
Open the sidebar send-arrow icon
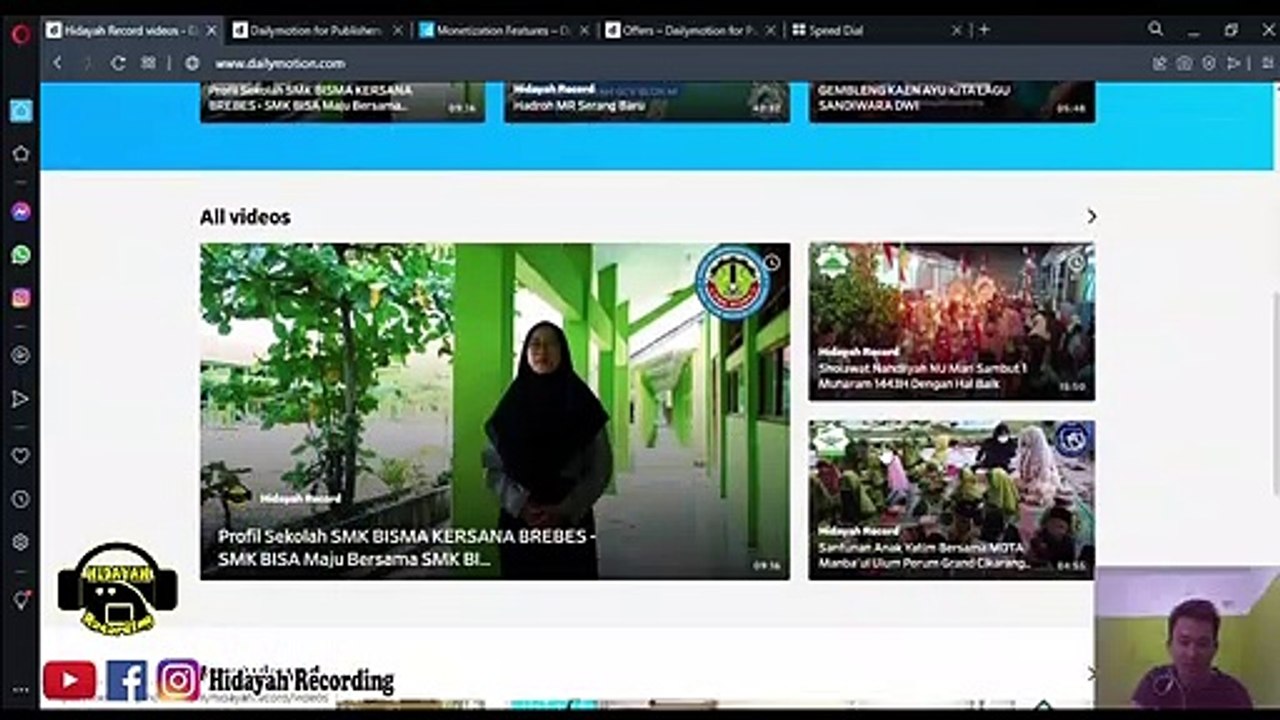[x=20, y=399]
